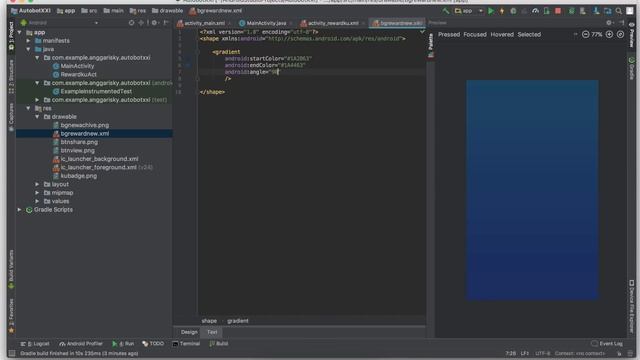Click the Debug app bug icon
The width and height of the screenshot is (640, 360).
(x=513, y=11)
